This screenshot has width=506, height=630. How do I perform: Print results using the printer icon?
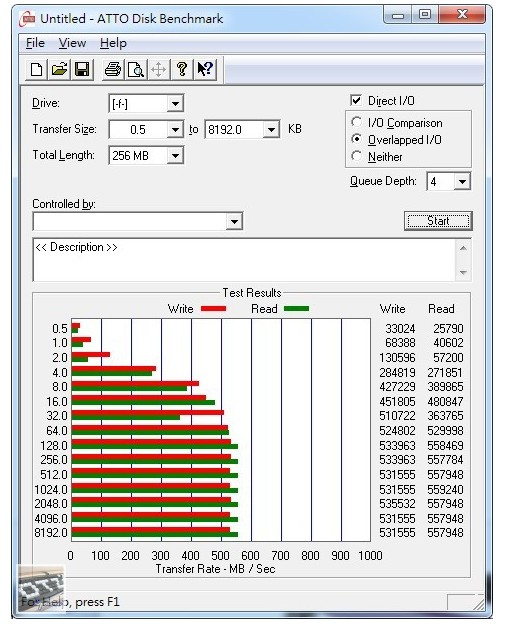point(113,70)
